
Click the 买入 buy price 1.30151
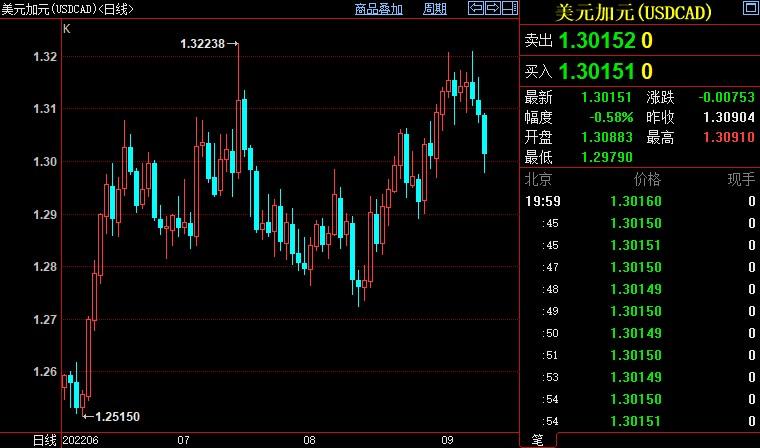[x=598, y=71]
